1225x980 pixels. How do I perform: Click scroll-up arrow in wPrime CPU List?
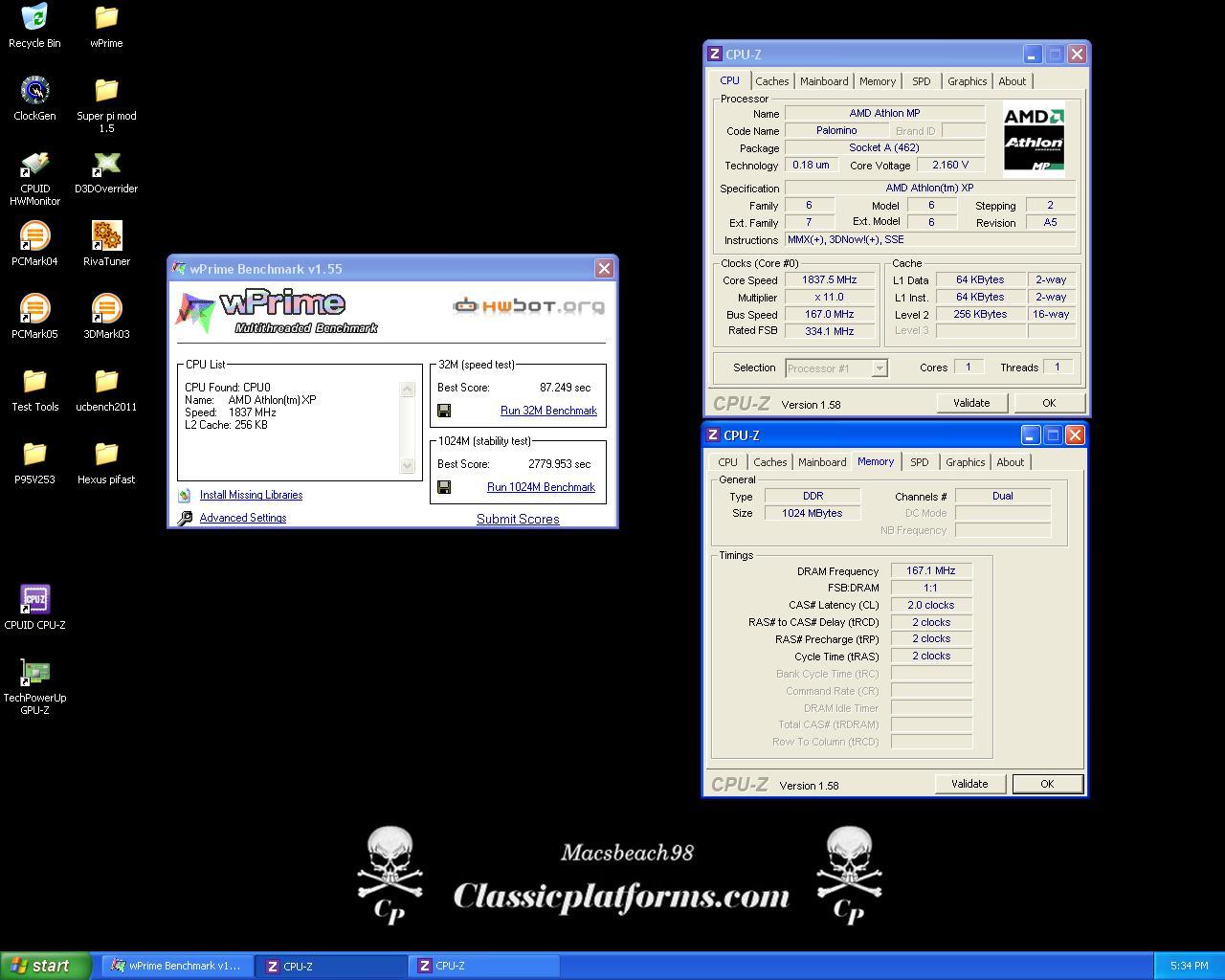pos(408,389)
